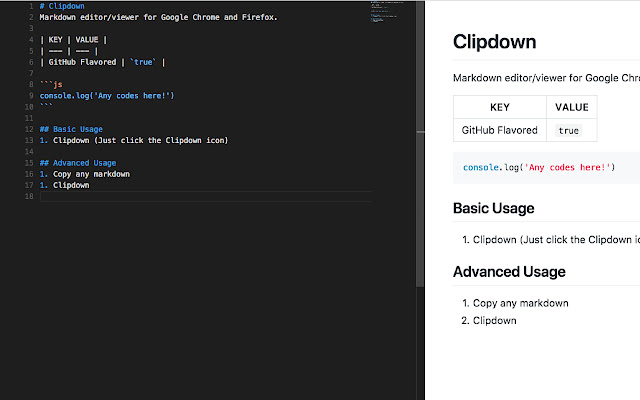Click the '1. Copy any markdown' editor line
640x400 pixels.
(84, 174)
